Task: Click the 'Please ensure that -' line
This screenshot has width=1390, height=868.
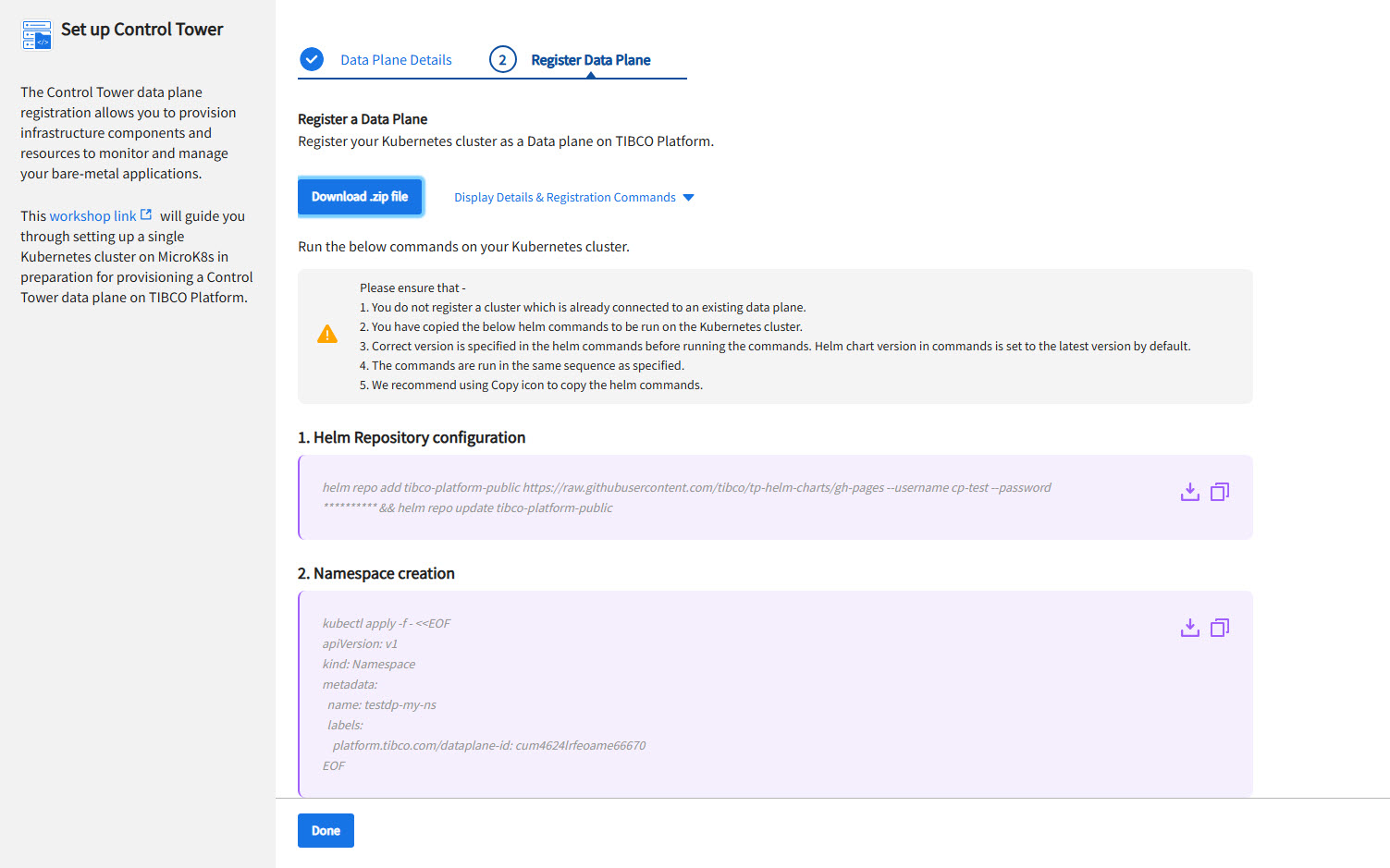Action: pyautogui.click(x=412, y=287)
